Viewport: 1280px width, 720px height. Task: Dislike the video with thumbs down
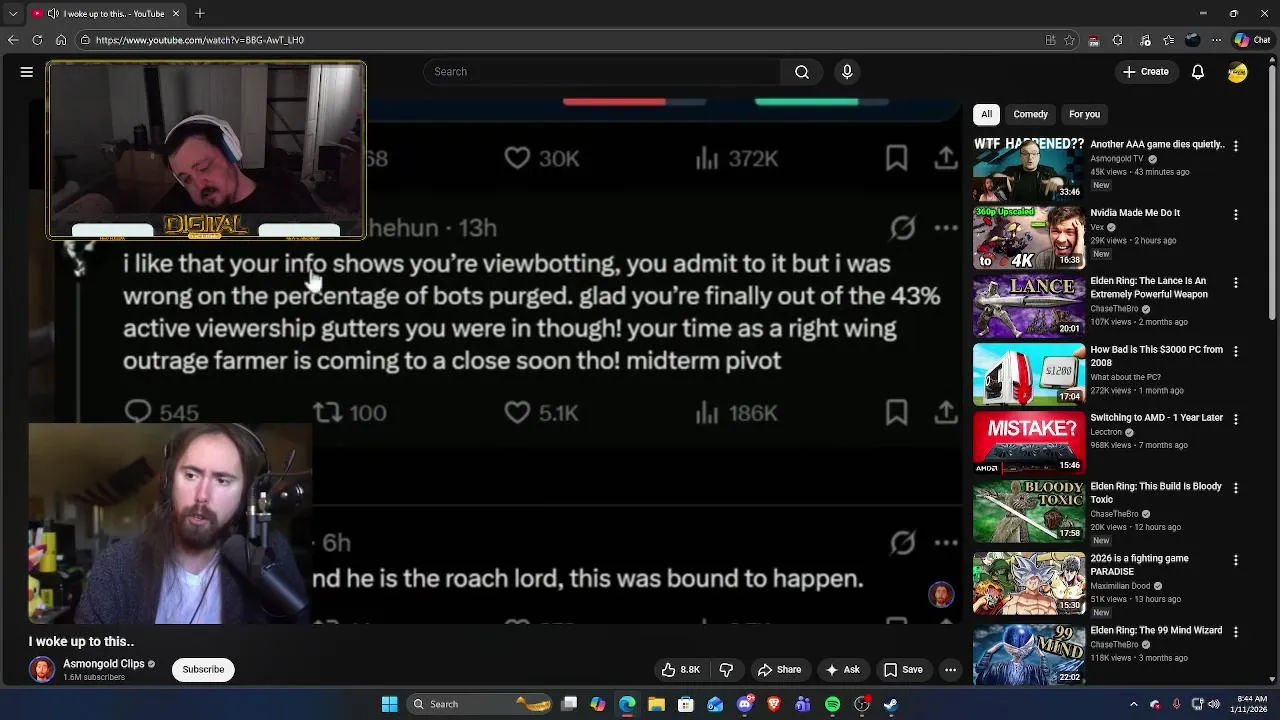[727, 670]
